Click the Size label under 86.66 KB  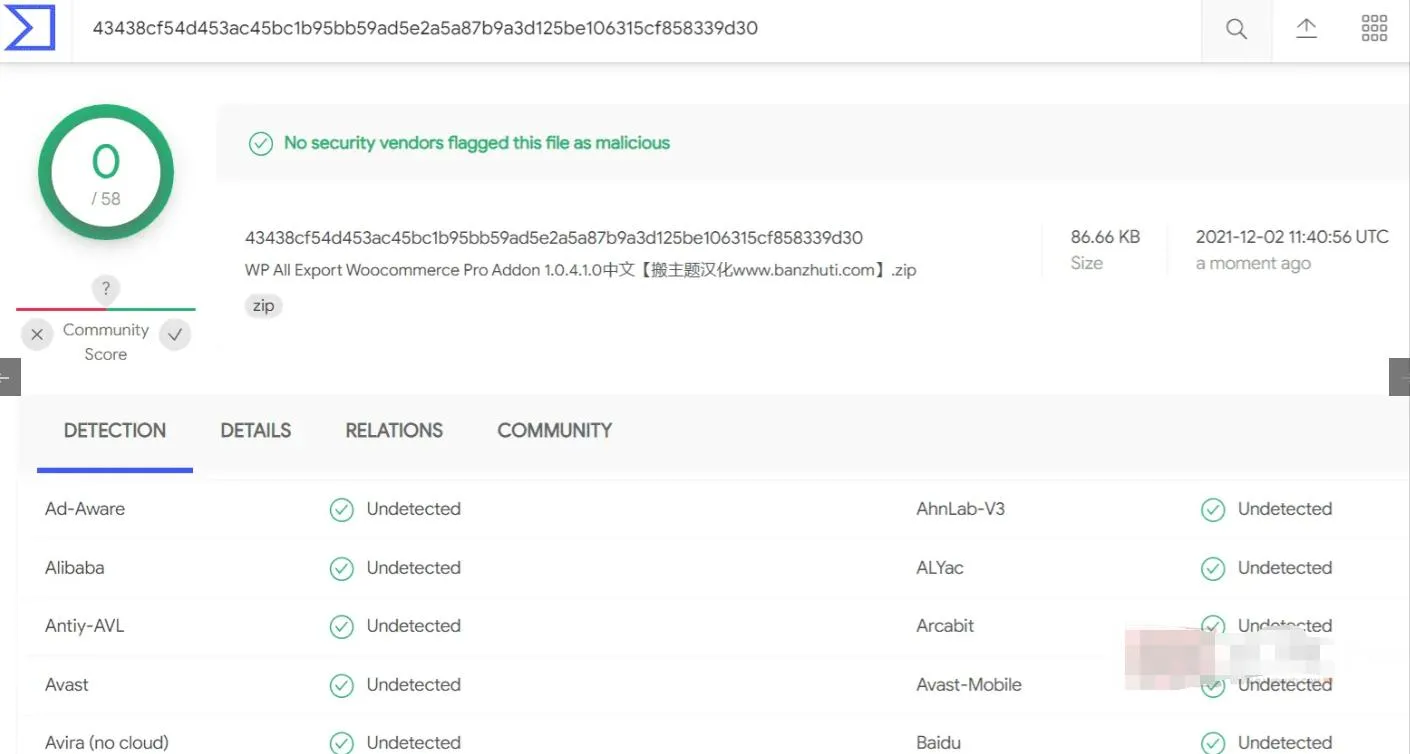click(1087, 263)
